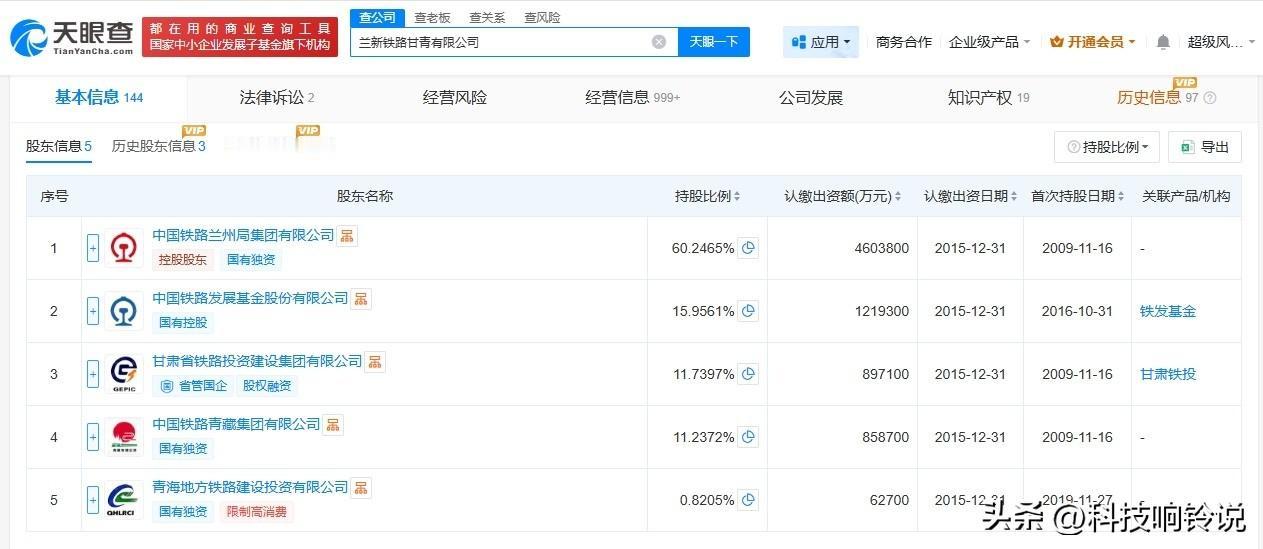
Task: Open 甘肃省铁路投资建设集团有限公司 company link
Action: [x=257, y=361]
